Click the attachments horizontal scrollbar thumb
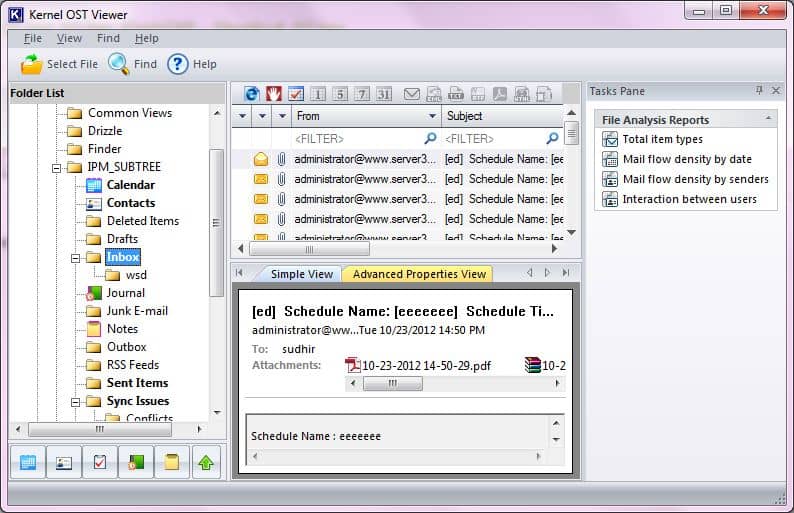The height and width of the screenshot is (513, 794). 392,383
